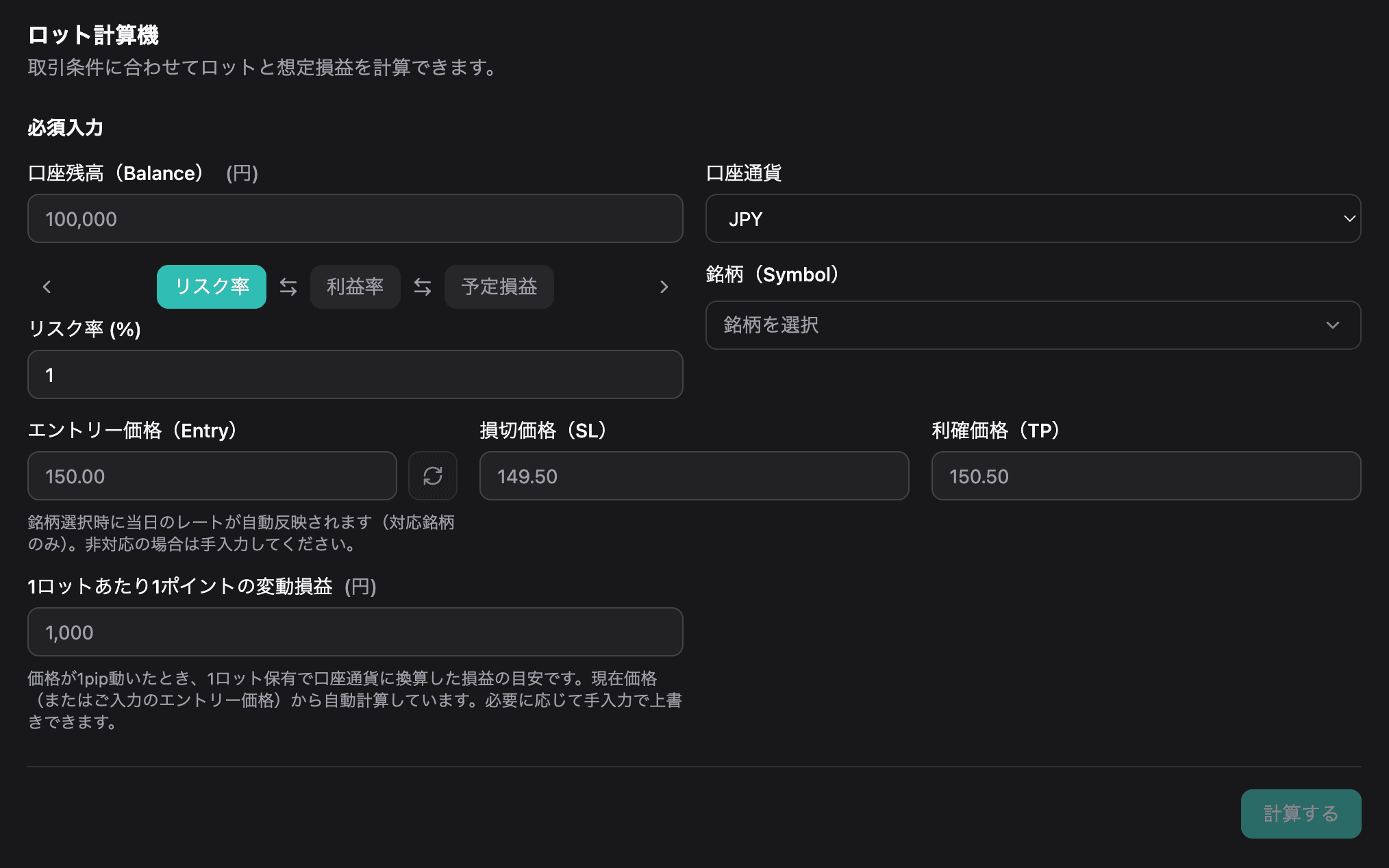Viewport: 1389px width, 868px height.
Task: Click the 口座通貨 label
Action: point(744,173)
